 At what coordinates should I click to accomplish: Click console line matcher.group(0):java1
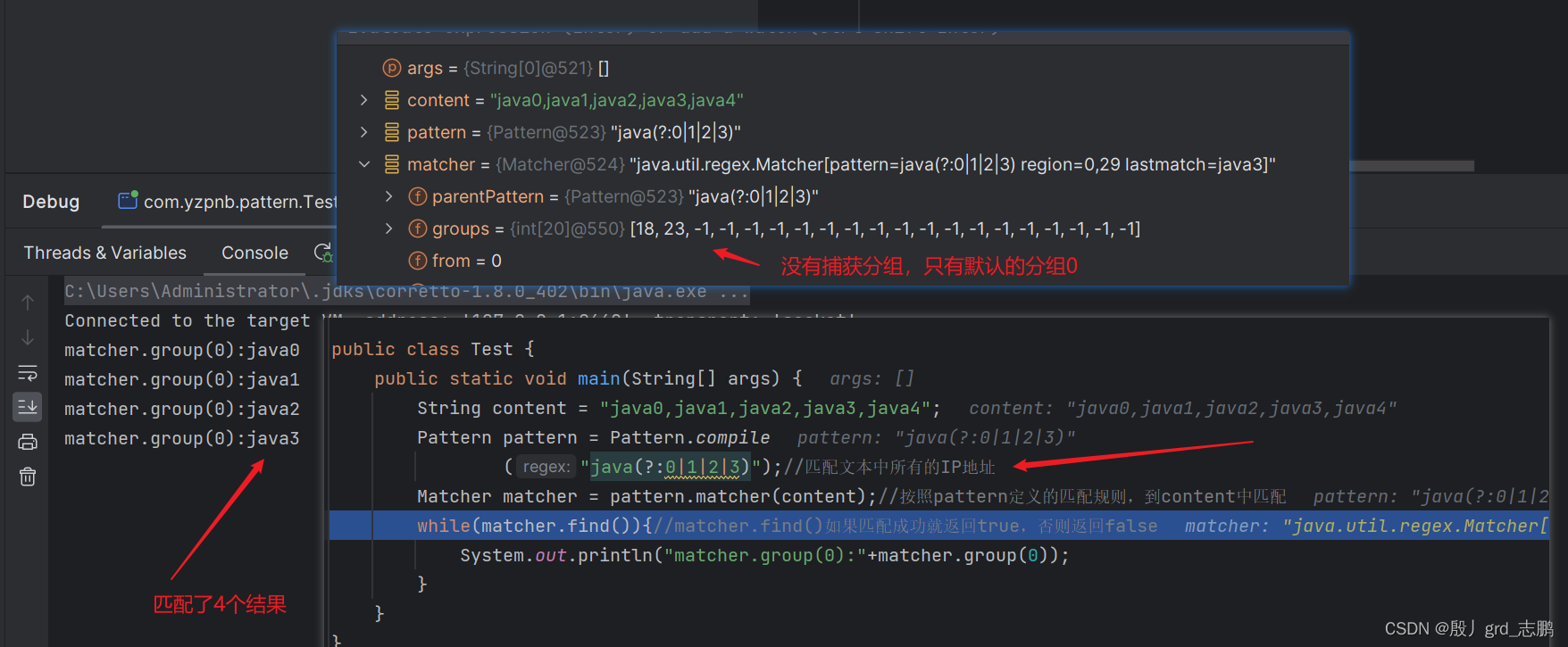point(182,379)
